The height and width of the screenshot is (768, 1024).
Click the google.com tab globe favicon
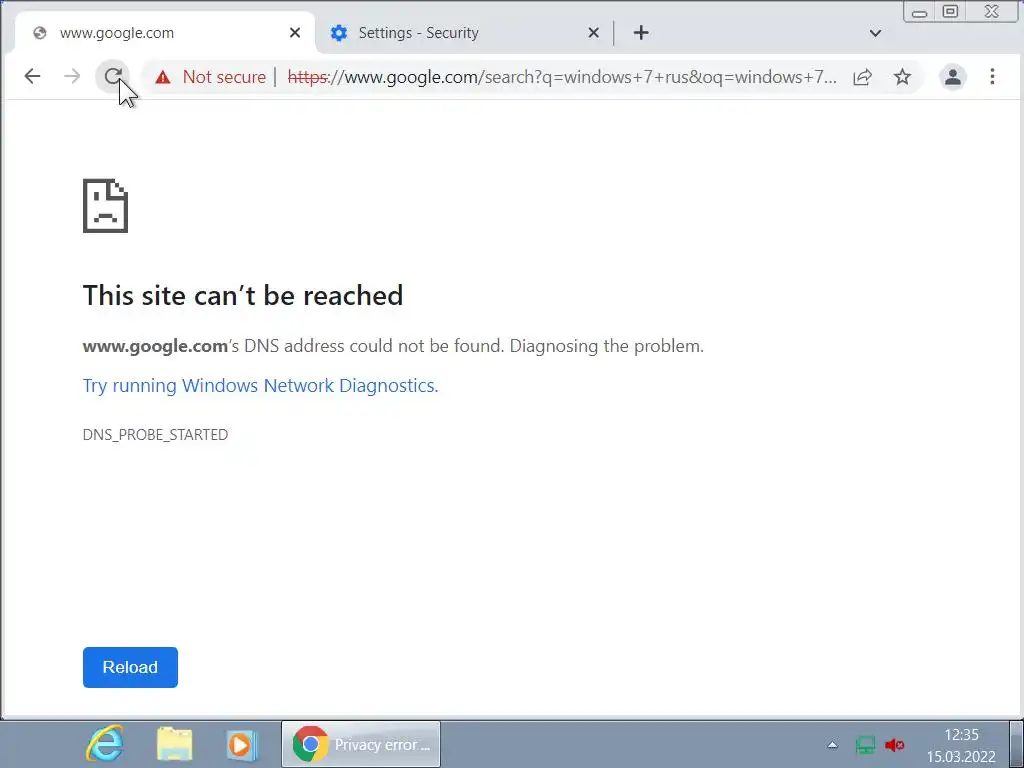click(40, 33)
